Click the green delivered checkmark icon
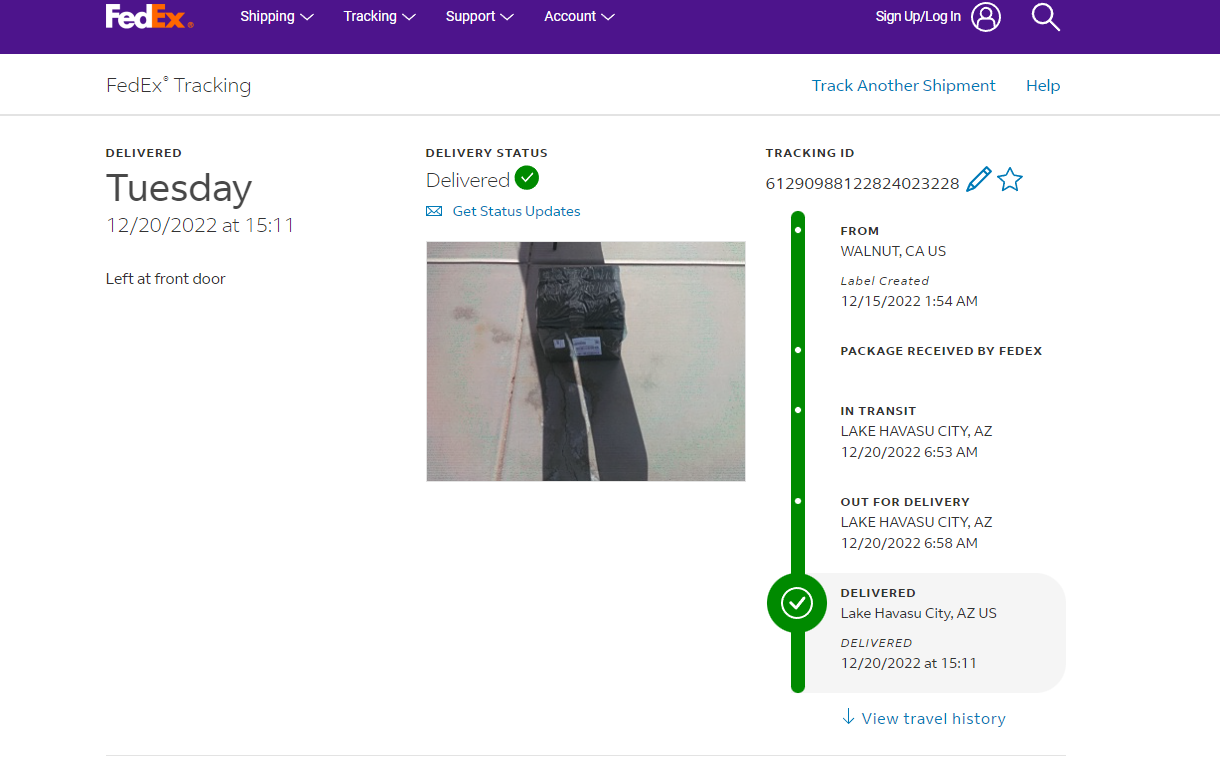Viewport: 1220px width, 759px height. tap(527, 178)
